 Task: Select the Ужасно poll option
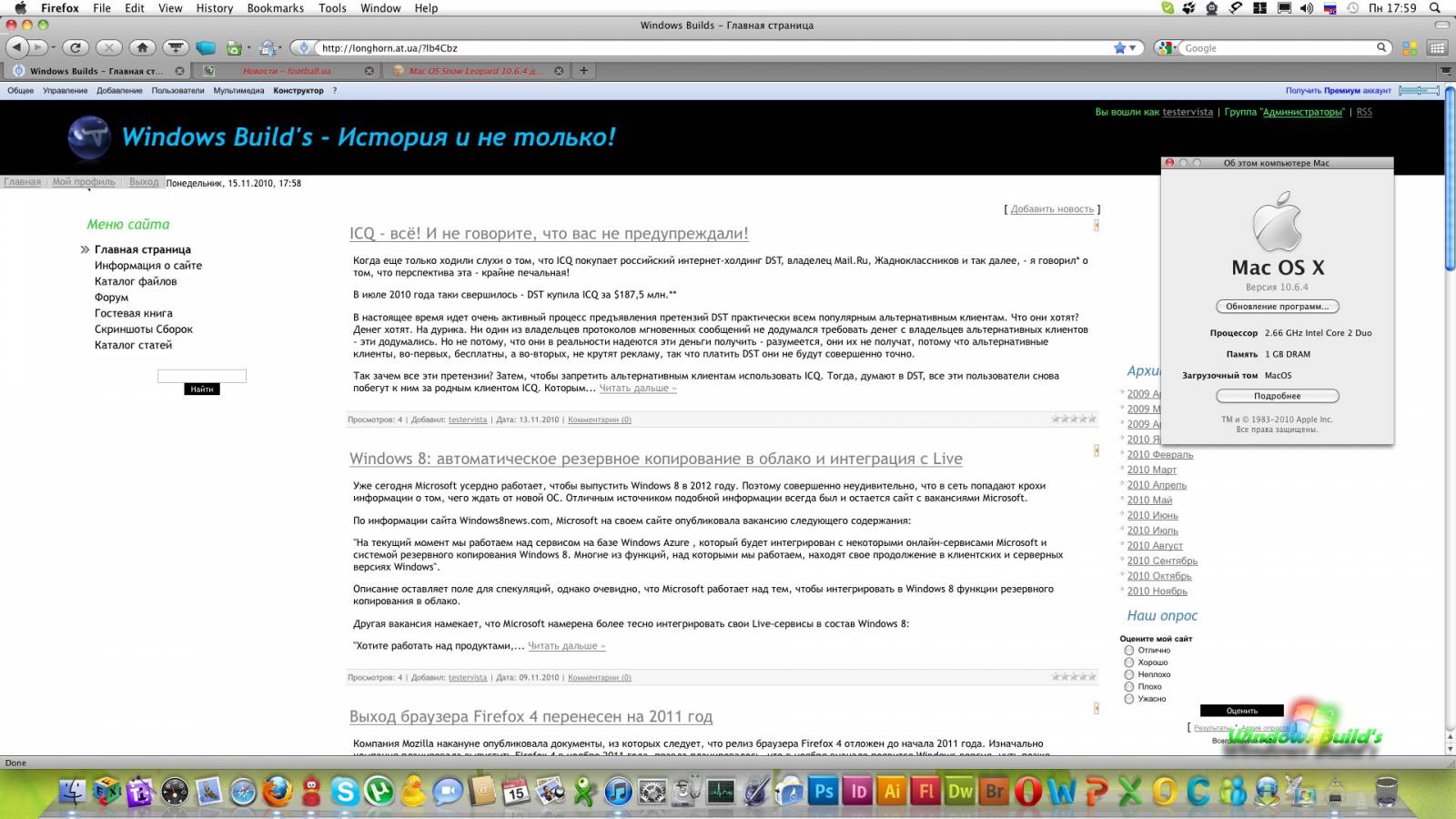[x=1129, y=699]
